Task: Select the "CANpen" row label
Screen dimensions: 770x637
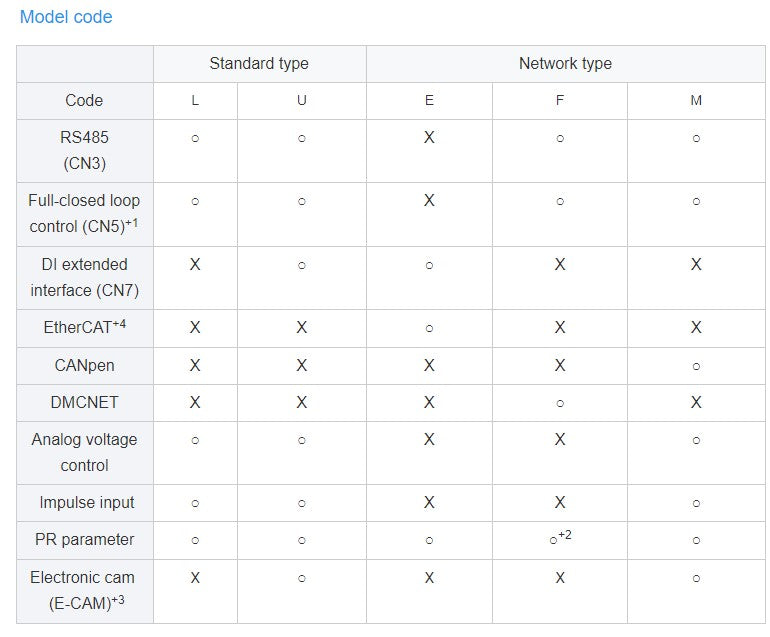Action: click(x=84, y=365)
